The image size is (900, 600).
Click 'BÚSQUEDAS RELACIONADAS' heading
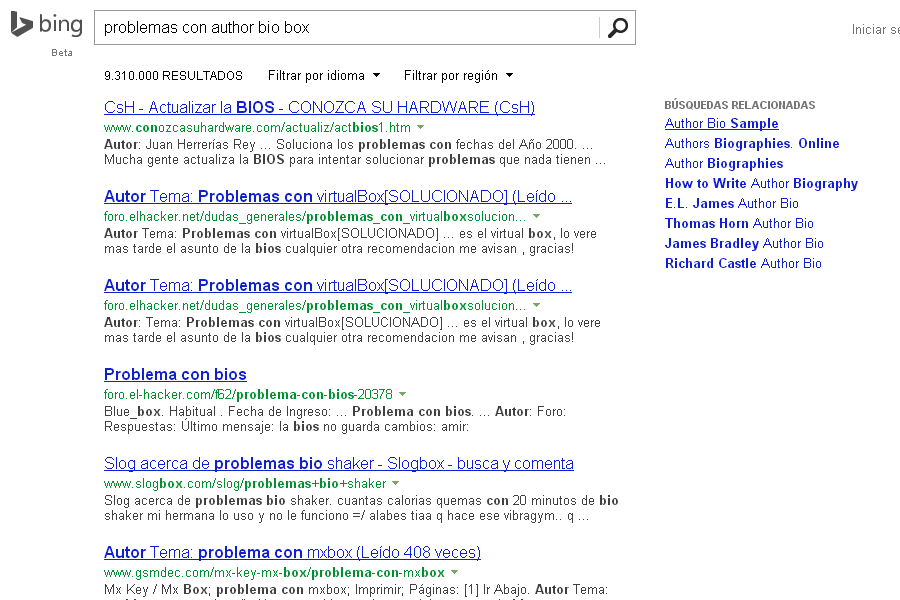click(x=740, y=105)
